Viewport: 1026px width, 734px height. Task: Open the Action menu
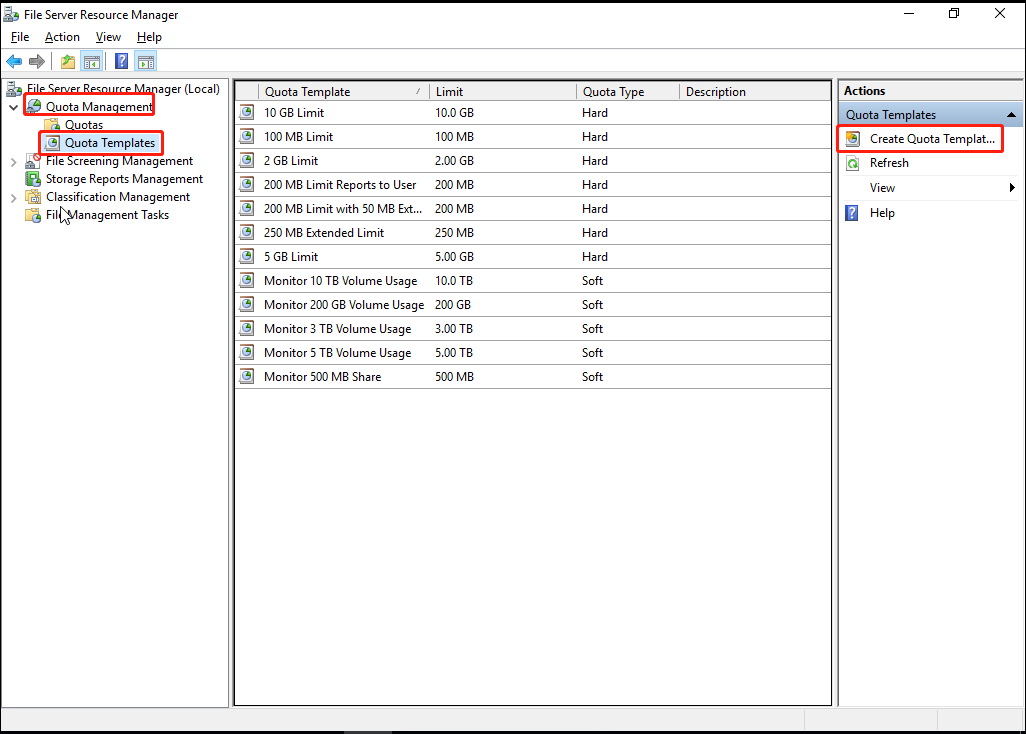pos(62,37)
